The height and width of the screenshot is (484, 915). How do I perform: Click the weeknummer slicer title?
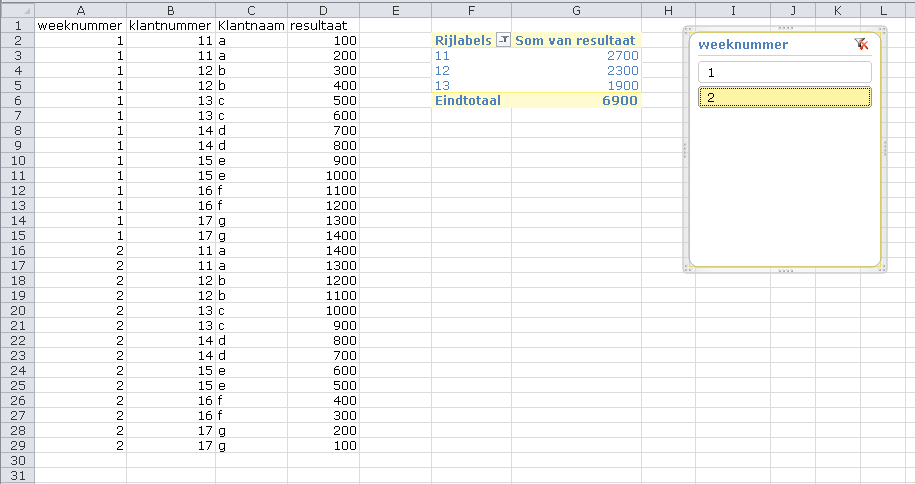[743, 44]
